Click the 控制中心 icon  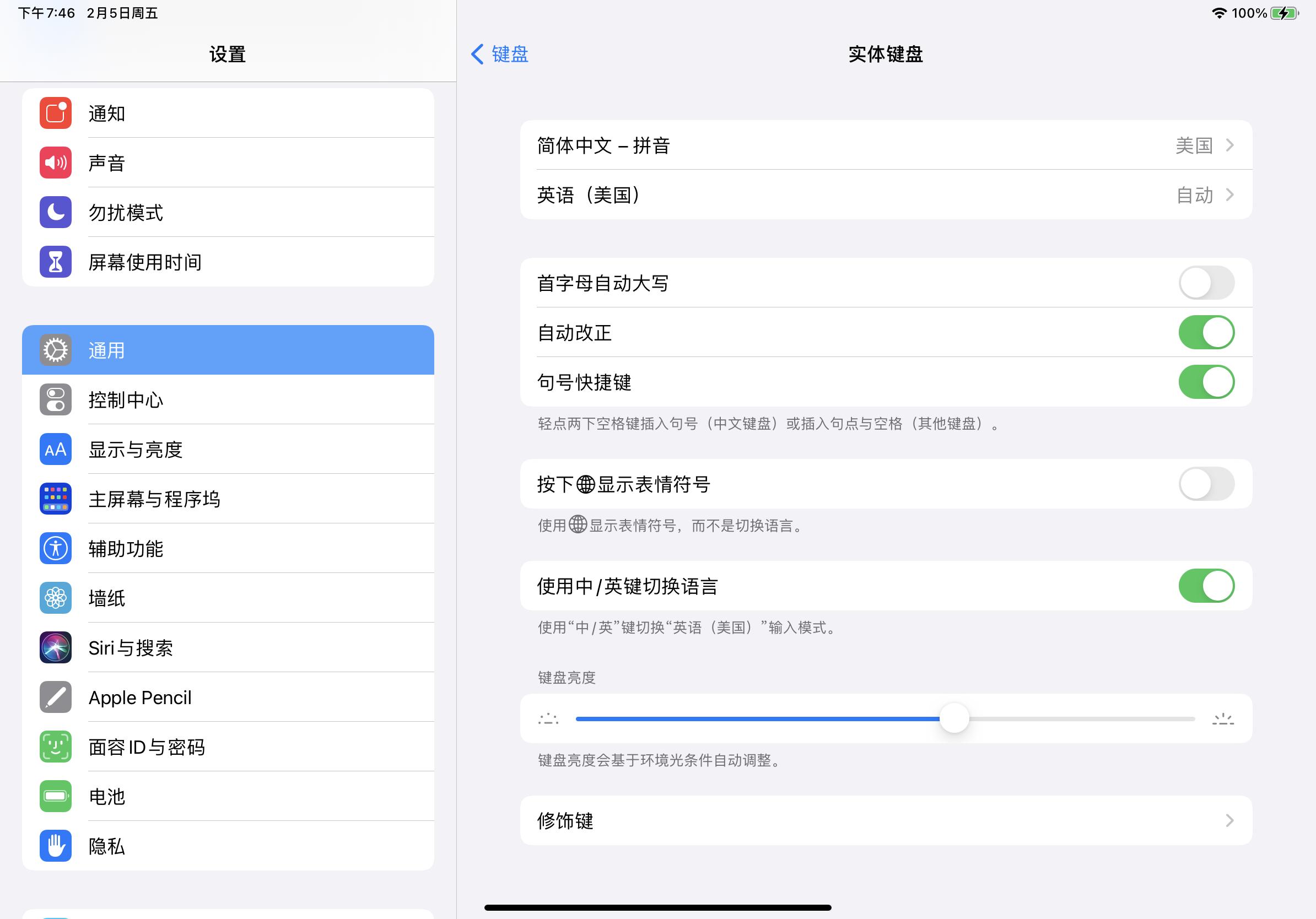coord(55,400)
